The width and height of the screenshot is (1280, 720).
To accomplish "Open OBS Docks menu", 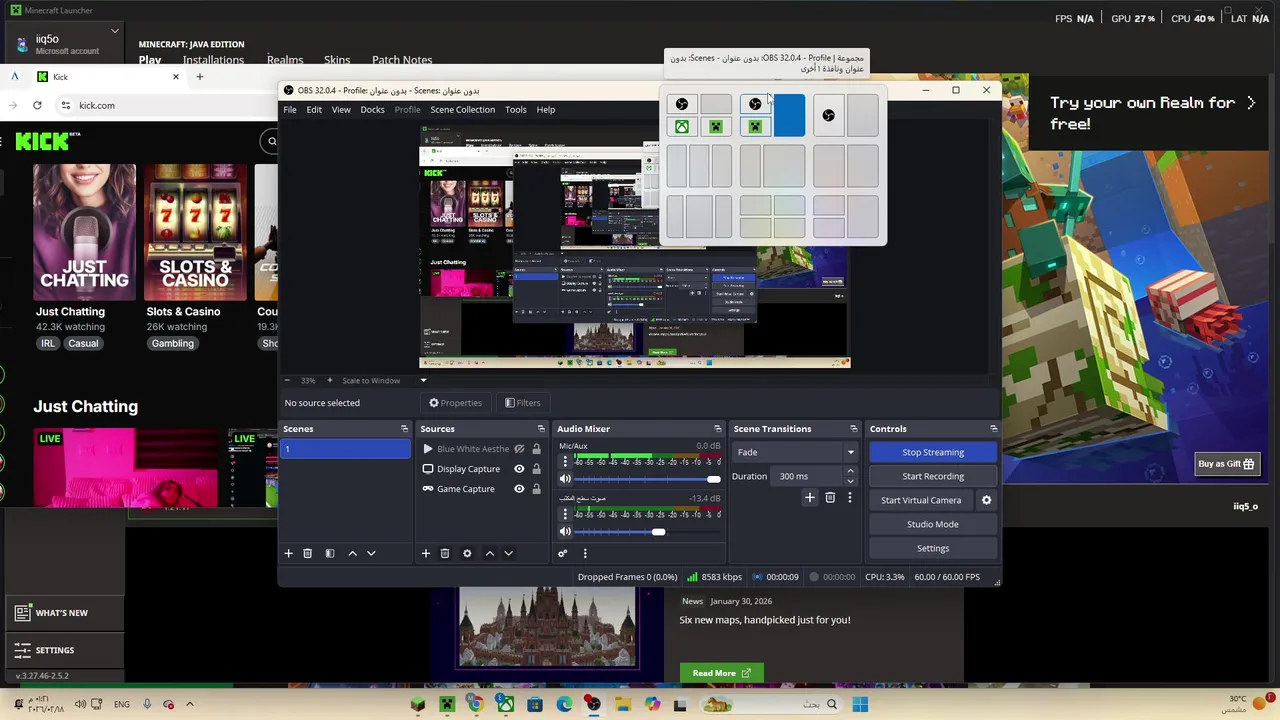I will (372, 109).
